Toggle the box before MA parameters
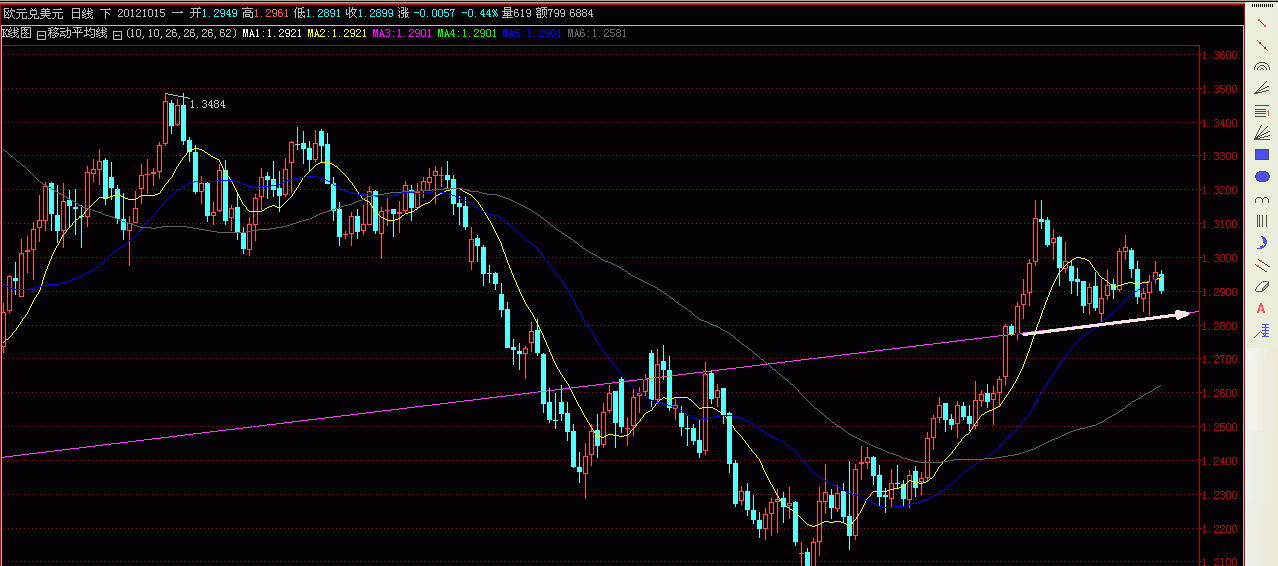The width and height of the screenshot is (1278, 566). [117, 33]
